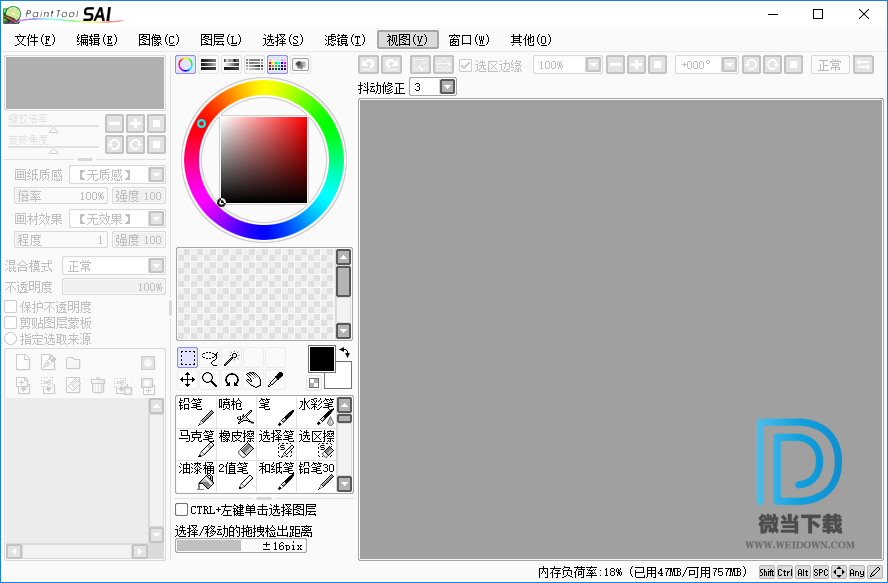Click the transparent color checker icon
The width and height of the screenshot is (888, 583).
click(x=314, y=382)
